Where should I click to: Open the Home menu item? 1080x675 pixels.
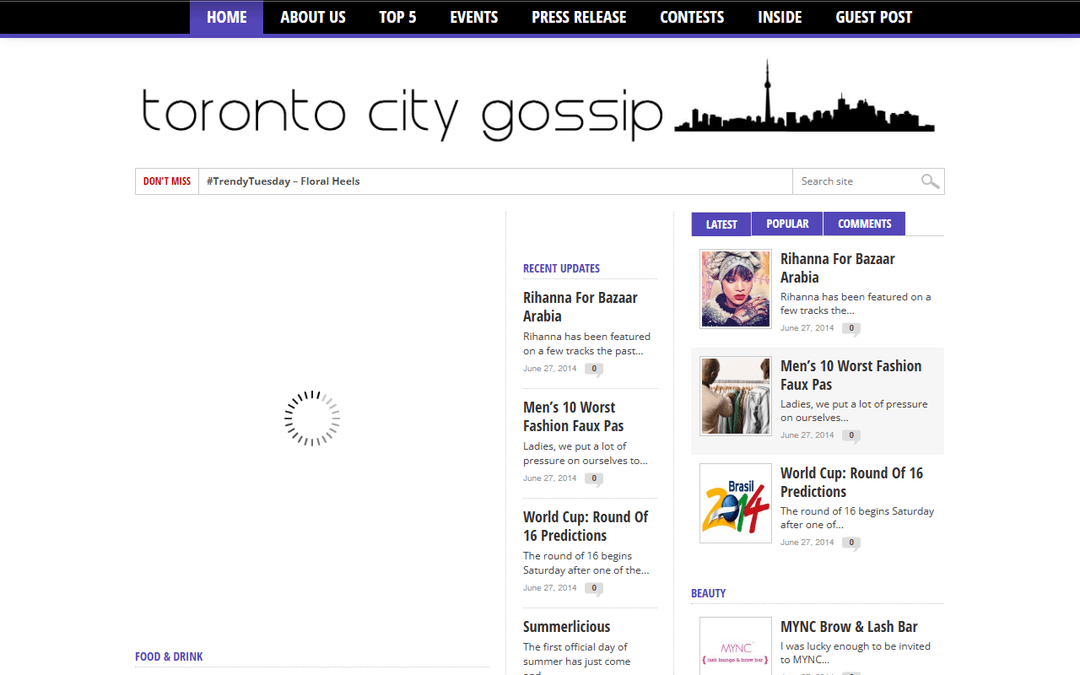click(227, 17)
